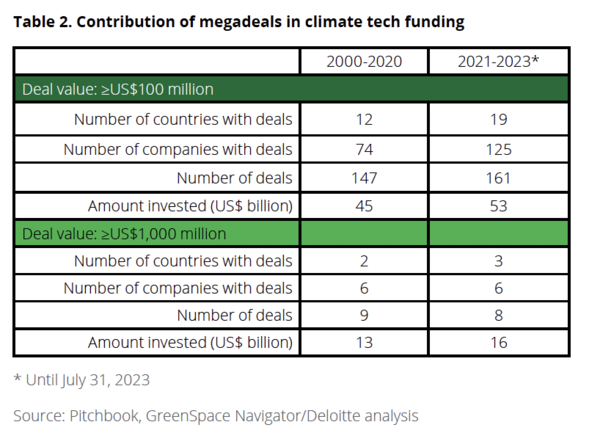This screenshot has width=600, height=433.
Task: Click the "Until July 31, 2023" footnote
Action: coord(83,379)
